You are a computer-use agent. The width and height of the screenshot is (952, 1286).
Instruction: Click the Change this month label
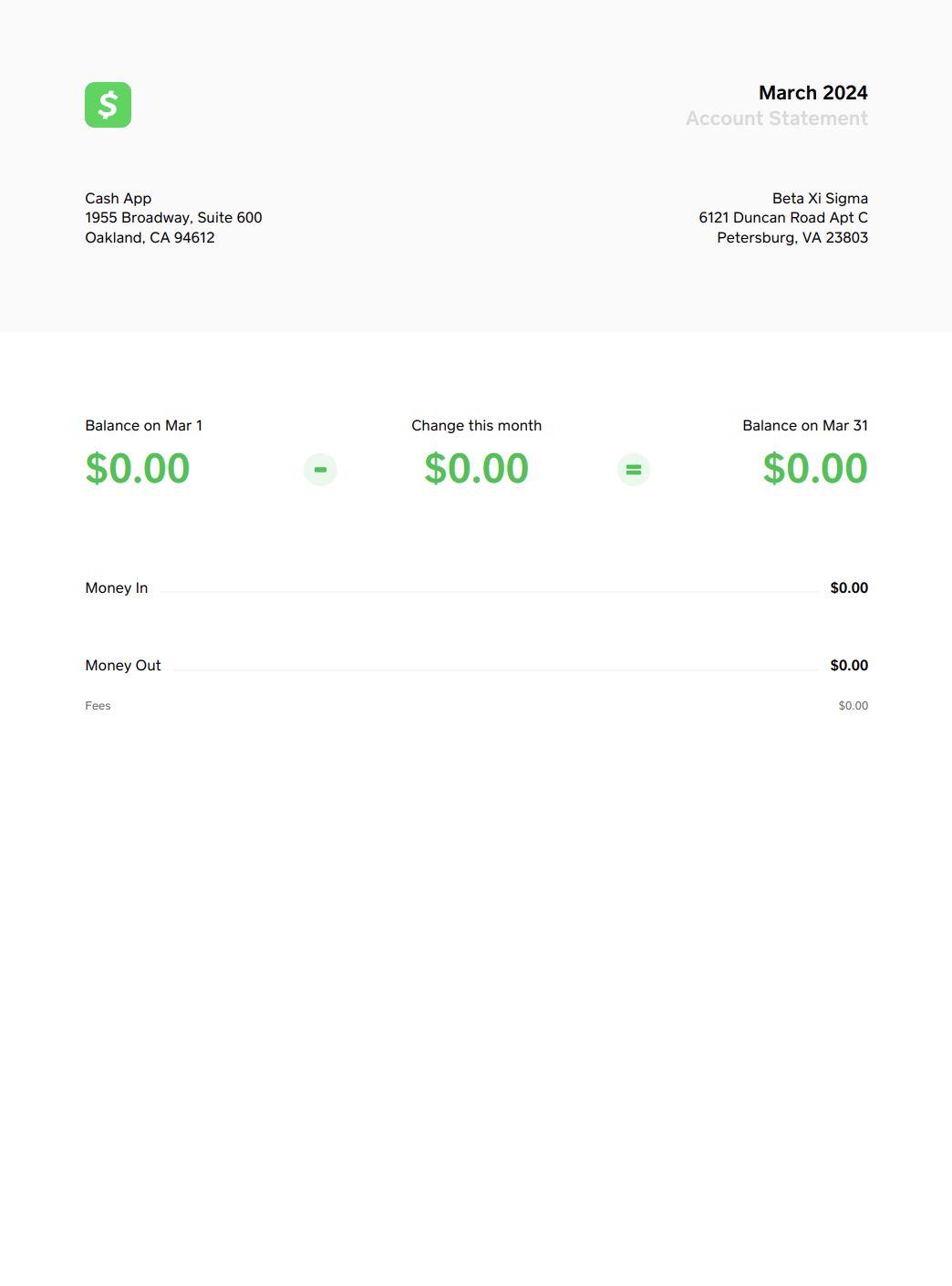pyautogui.click(x=476, y=426)
